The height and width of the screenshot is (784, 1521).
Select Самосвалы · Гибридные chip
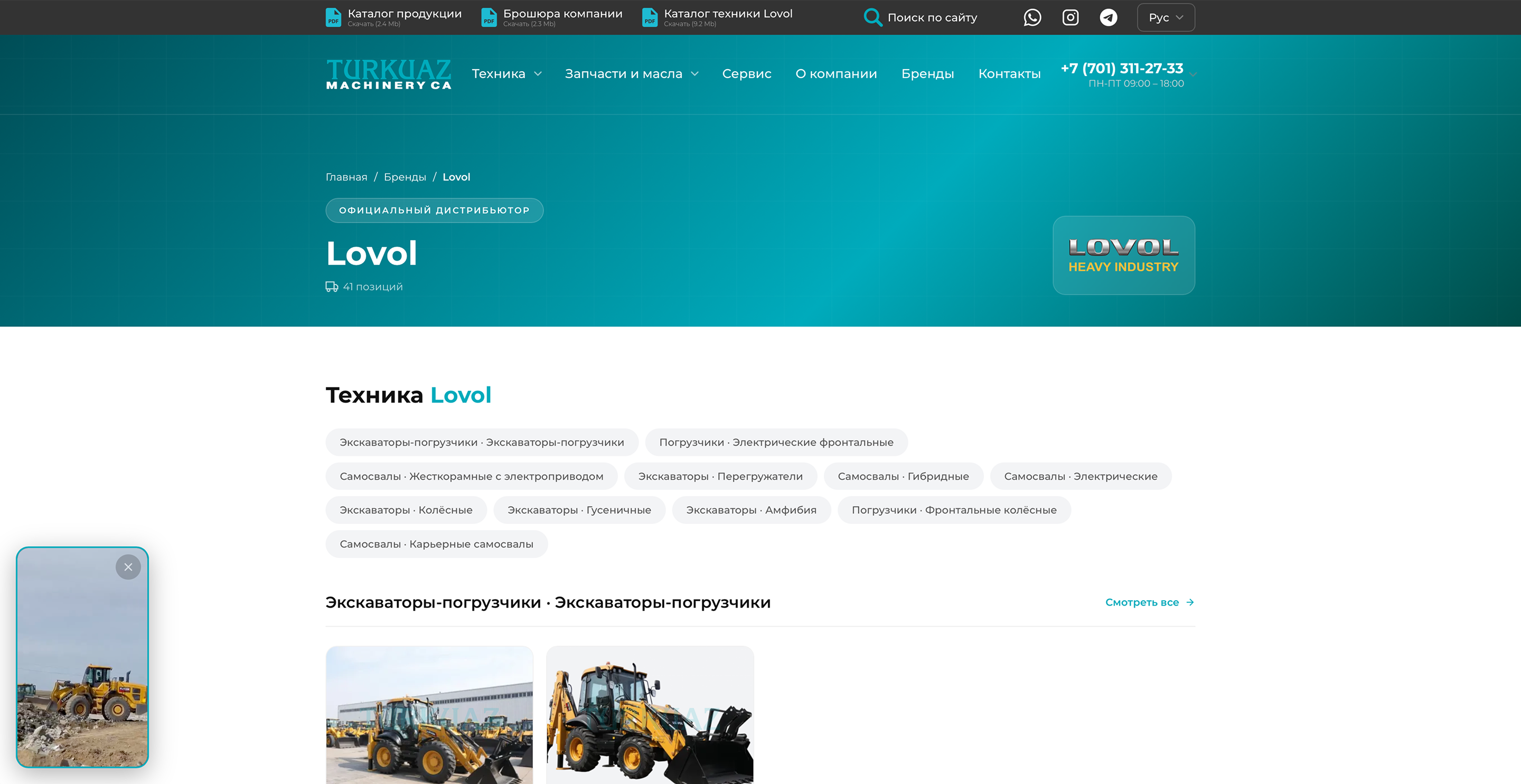click(903, 476)
